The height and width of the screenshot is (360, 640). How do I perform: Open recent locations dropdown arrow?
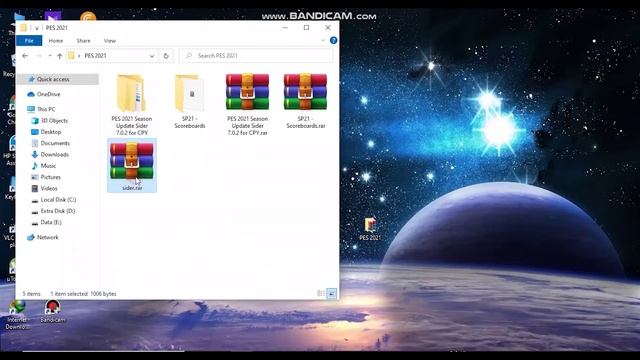(49, 56)
